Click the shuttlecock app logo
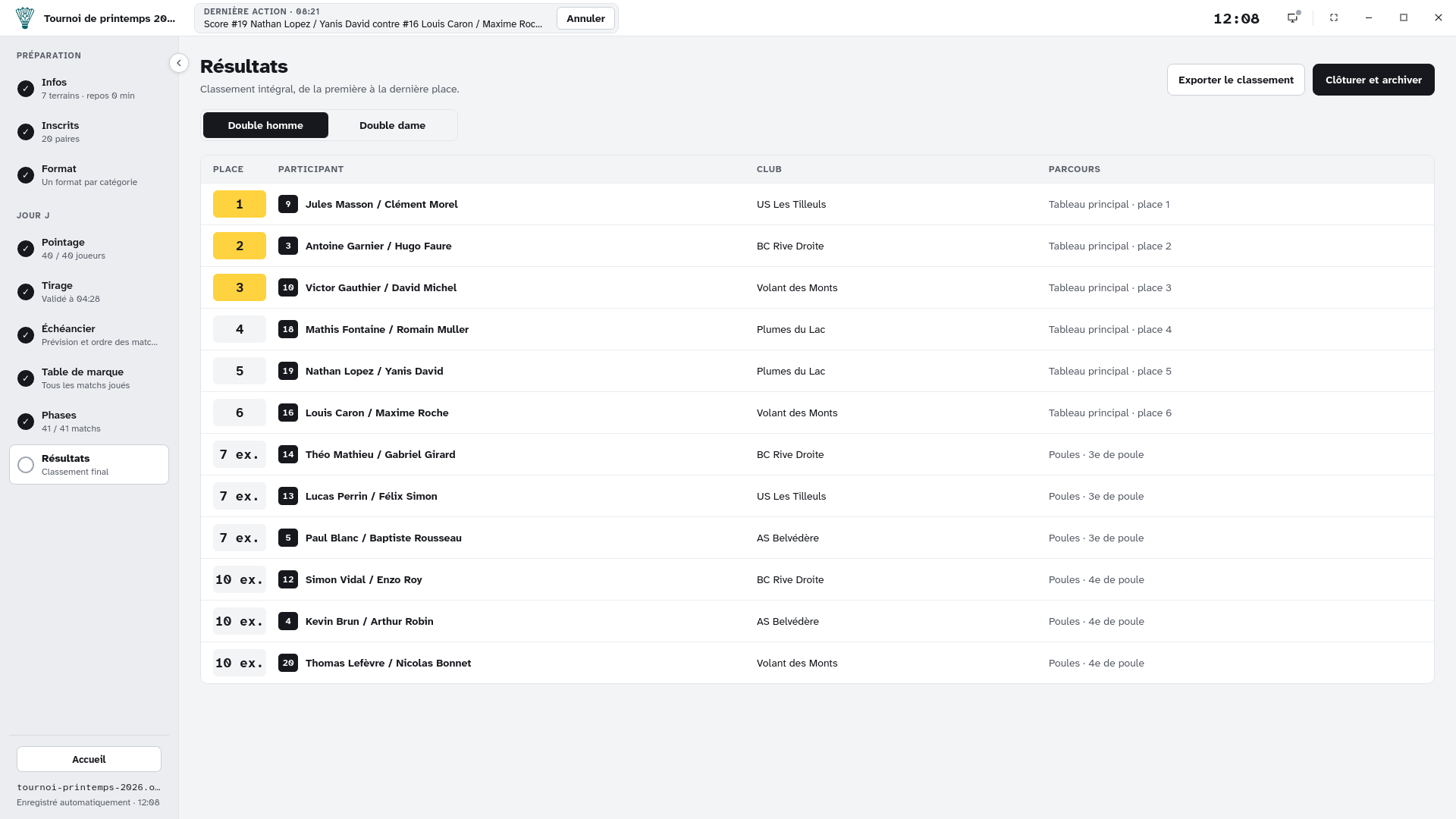Screen dimensions: 1456x819 [25, 18]
